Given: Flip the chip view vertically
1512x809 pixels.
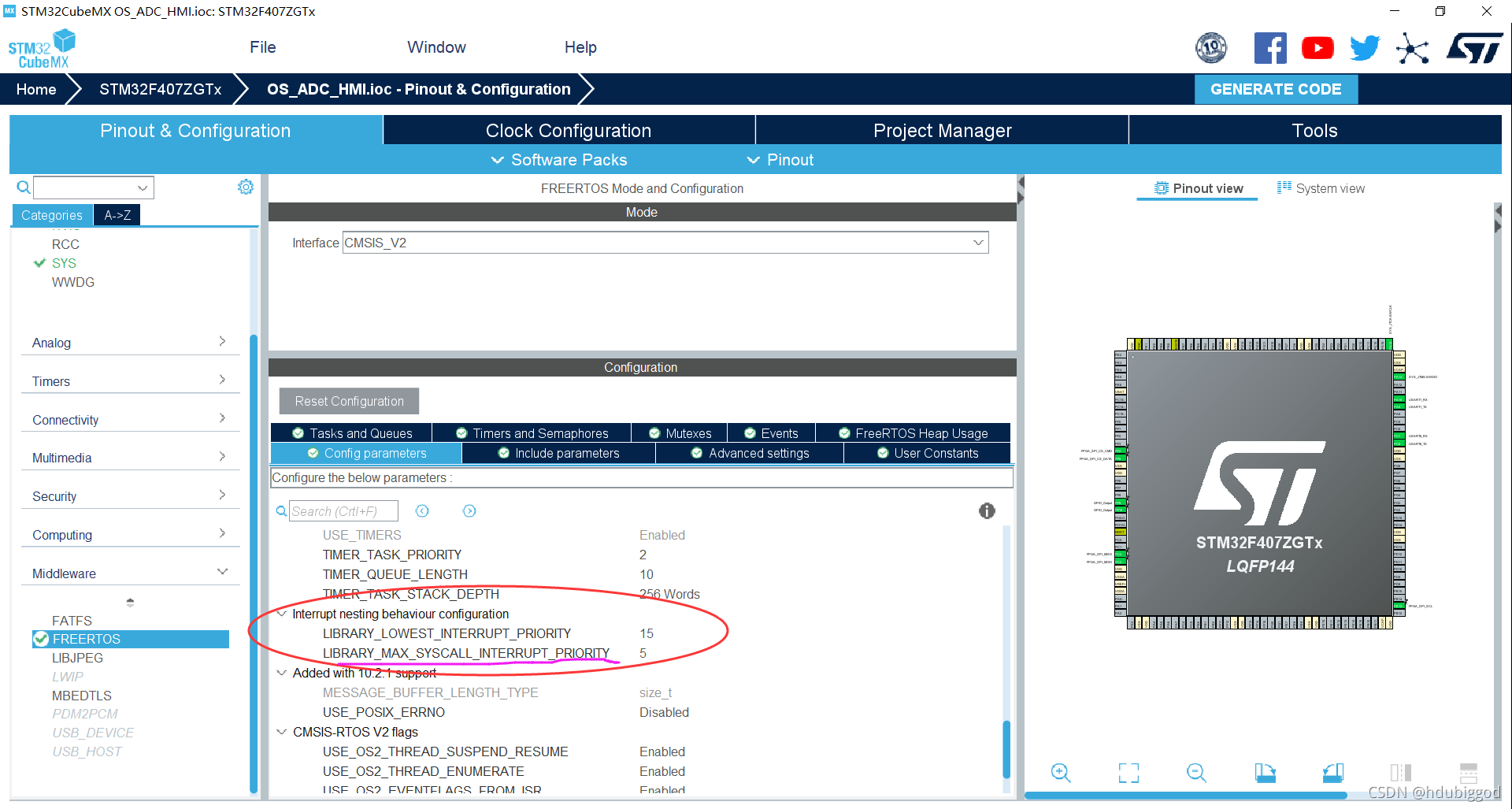Looking at the screenshot, I should (1469, 773).
